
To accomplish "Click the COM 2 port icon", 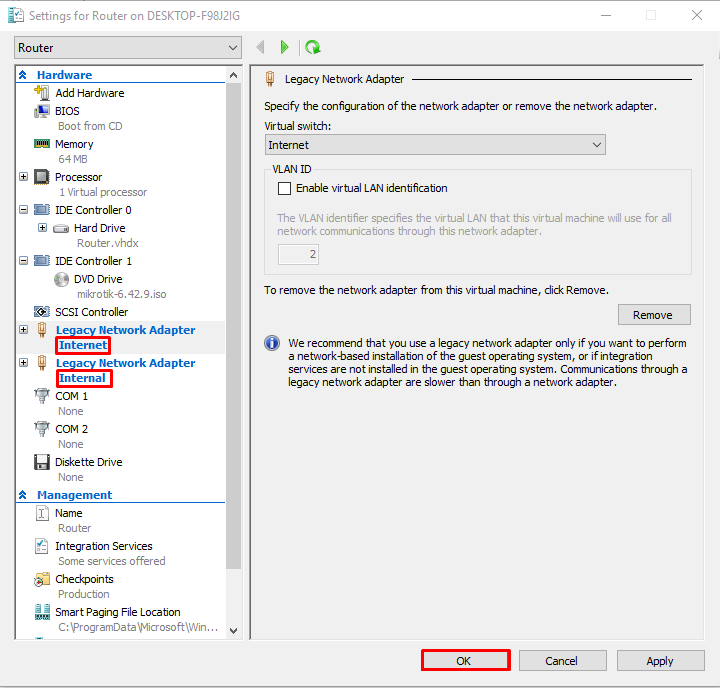I will (42, 429).
